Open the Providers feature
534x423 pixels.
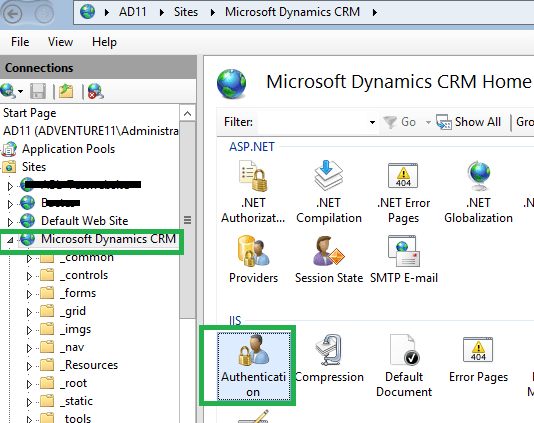253,260
